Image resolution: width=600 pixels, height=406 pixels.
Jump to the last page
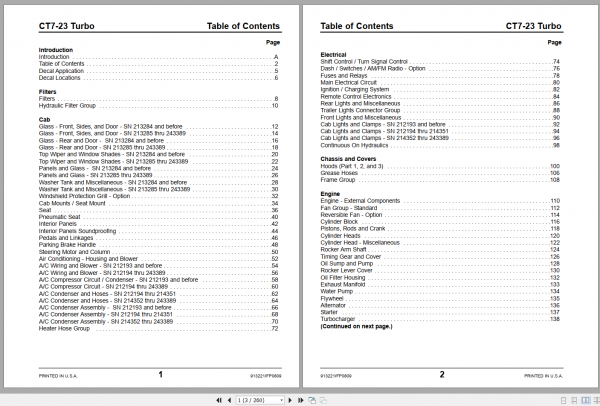pyautogui.click(x=301, y=400)
